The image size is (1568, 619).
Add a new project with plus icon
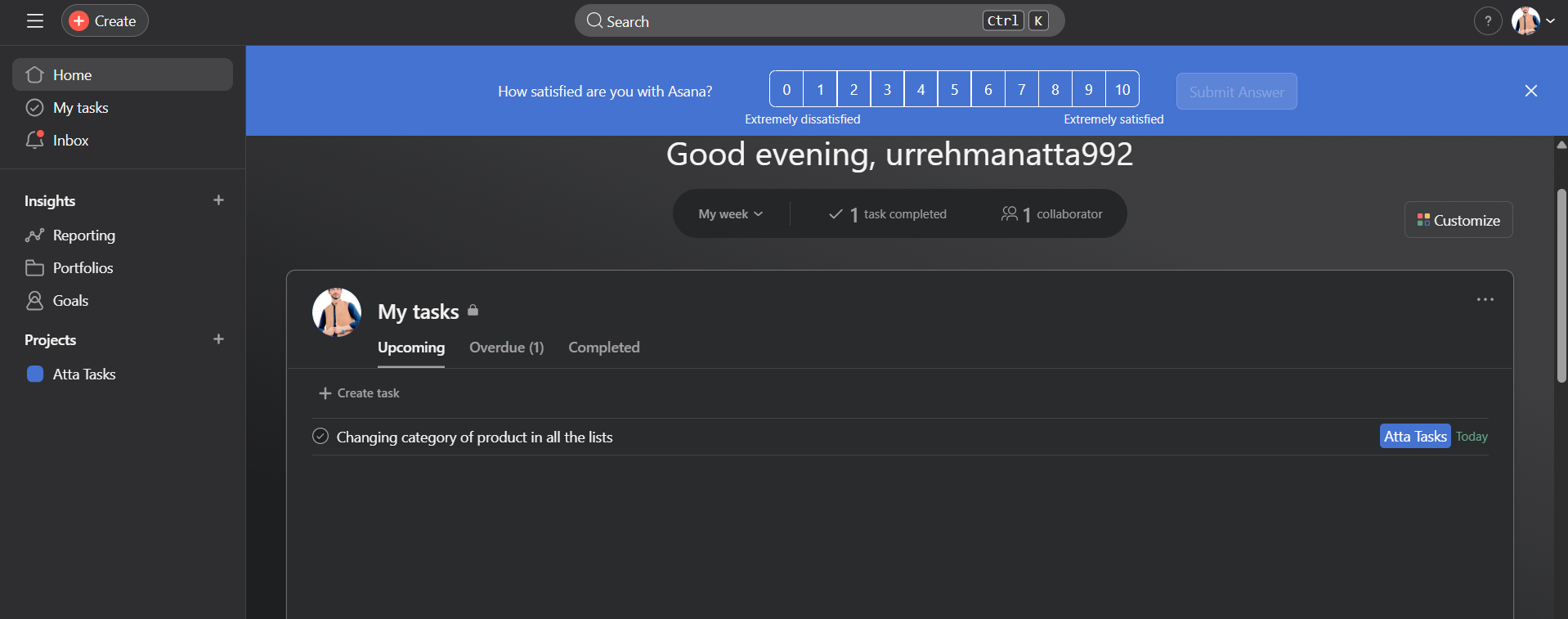click(x=218, y=339)
